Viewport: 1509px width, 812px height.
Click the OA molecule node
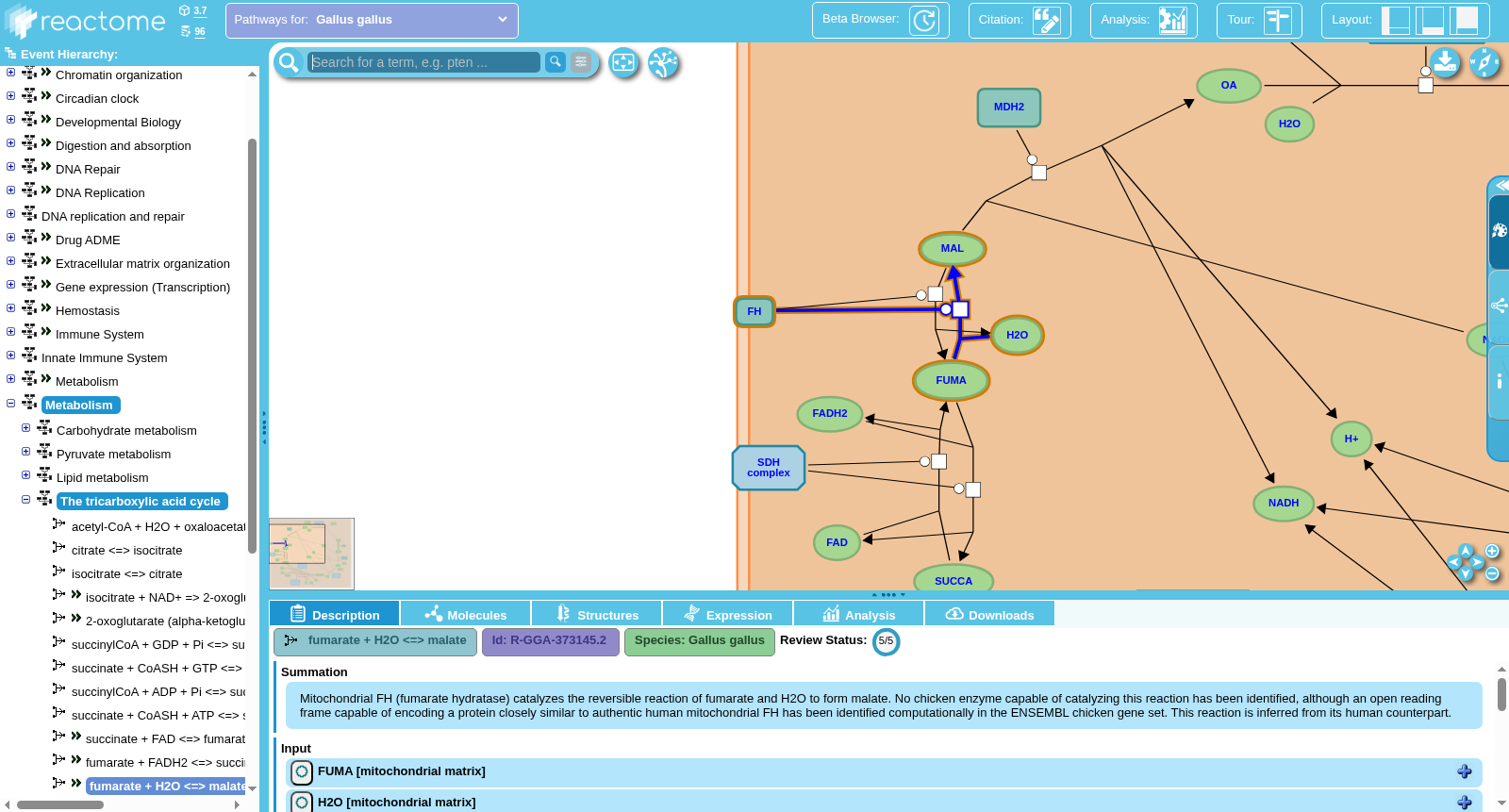click(1229, 86)
